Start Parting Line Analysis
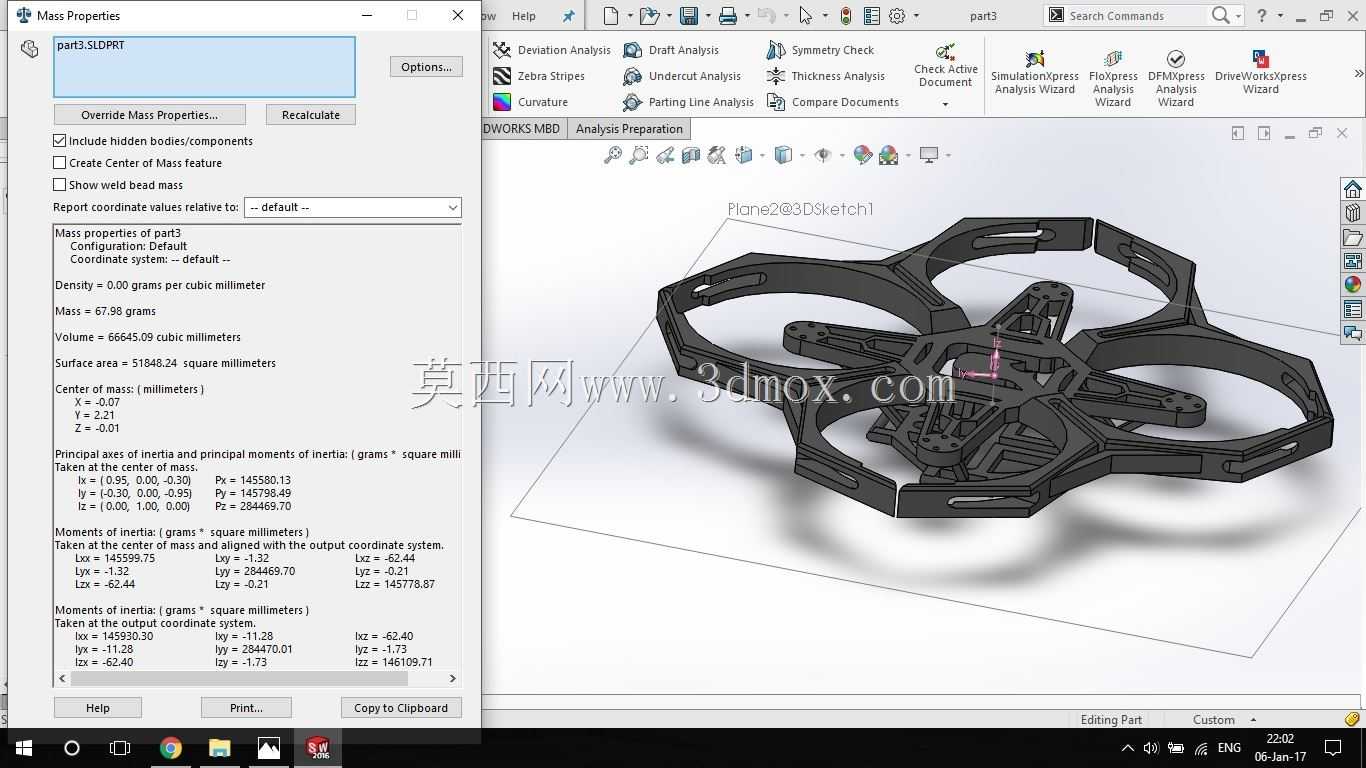This screenshot has width=1366, height=768. tap(688, 102)
